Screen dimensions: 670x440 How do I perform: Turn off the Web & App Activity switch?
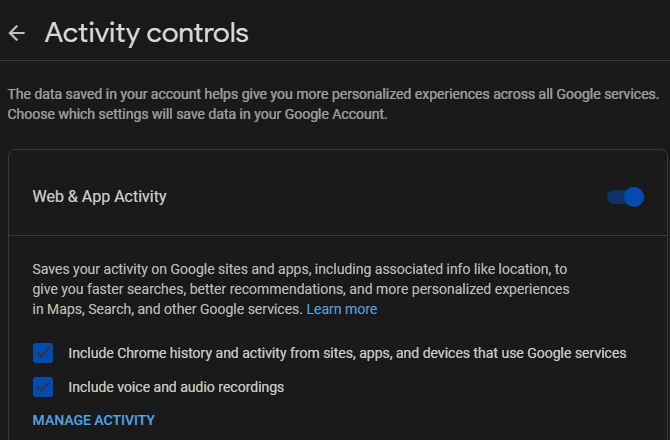[x=626, y=197]
